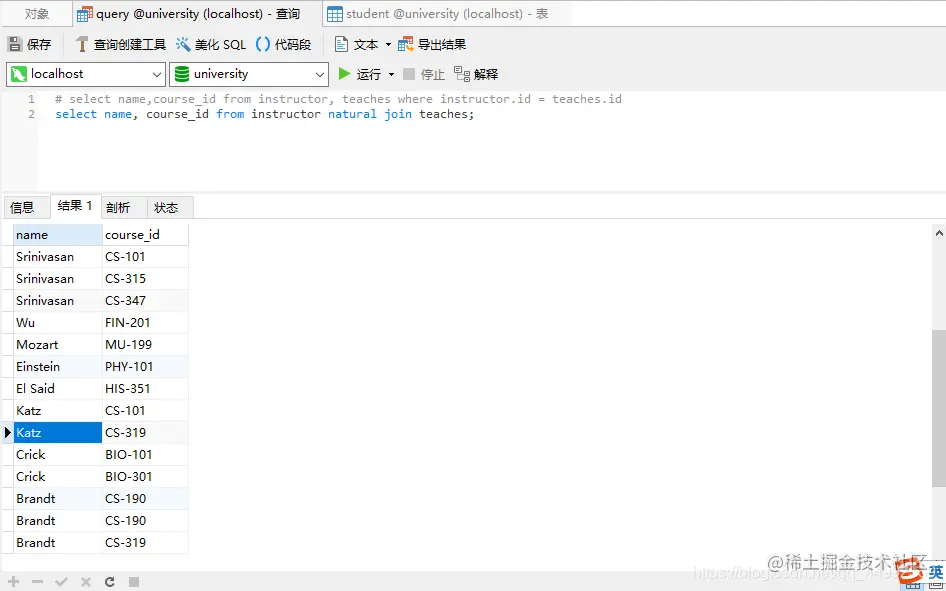This screenshot has height=591, width=946.
Task: Select the El Said name cell
Action: click(x=58, y=388)
